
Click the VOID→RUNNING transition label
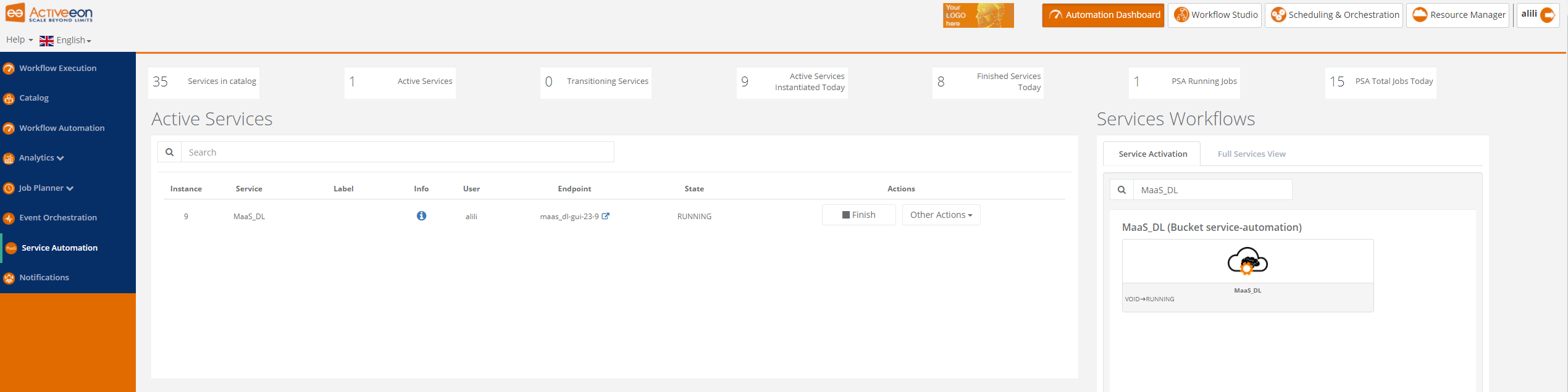[x=1149, y=299]
